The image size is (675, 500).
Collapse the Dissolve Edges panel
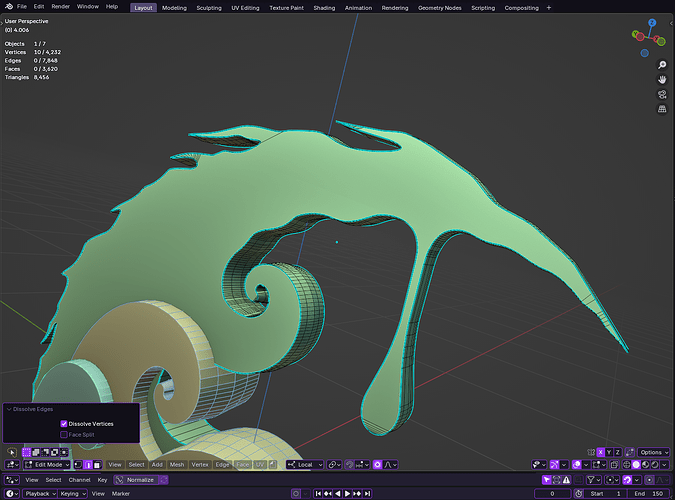pos(9,409)
